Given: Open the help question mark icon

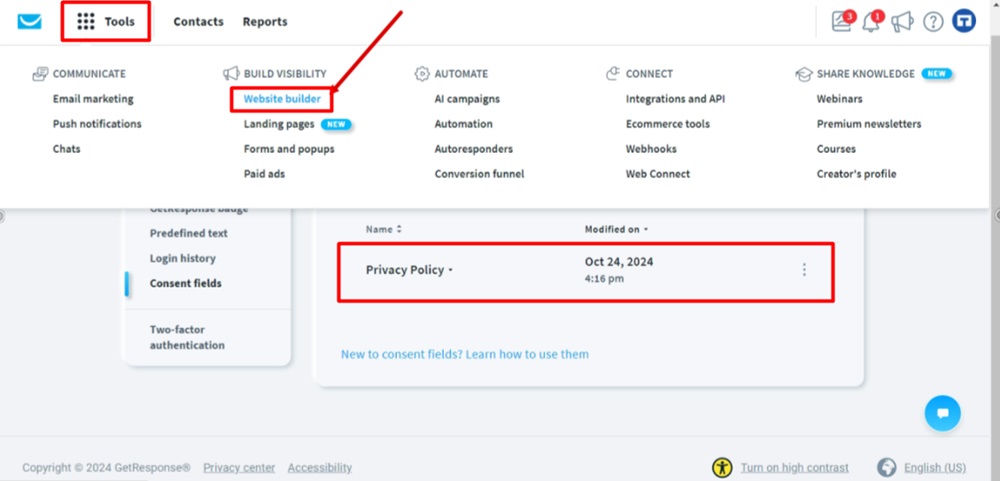Looking at the screenshot, I should click(933, 22).
